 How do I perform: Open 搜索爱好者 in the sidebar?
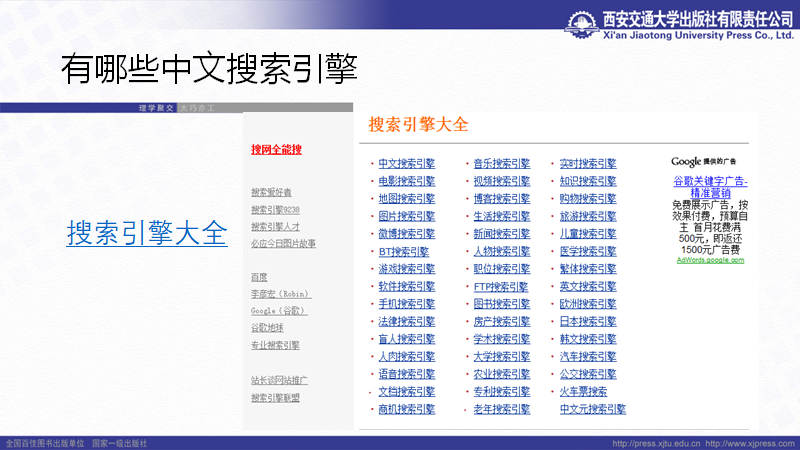pyautogui.click(x=271, y=192)
